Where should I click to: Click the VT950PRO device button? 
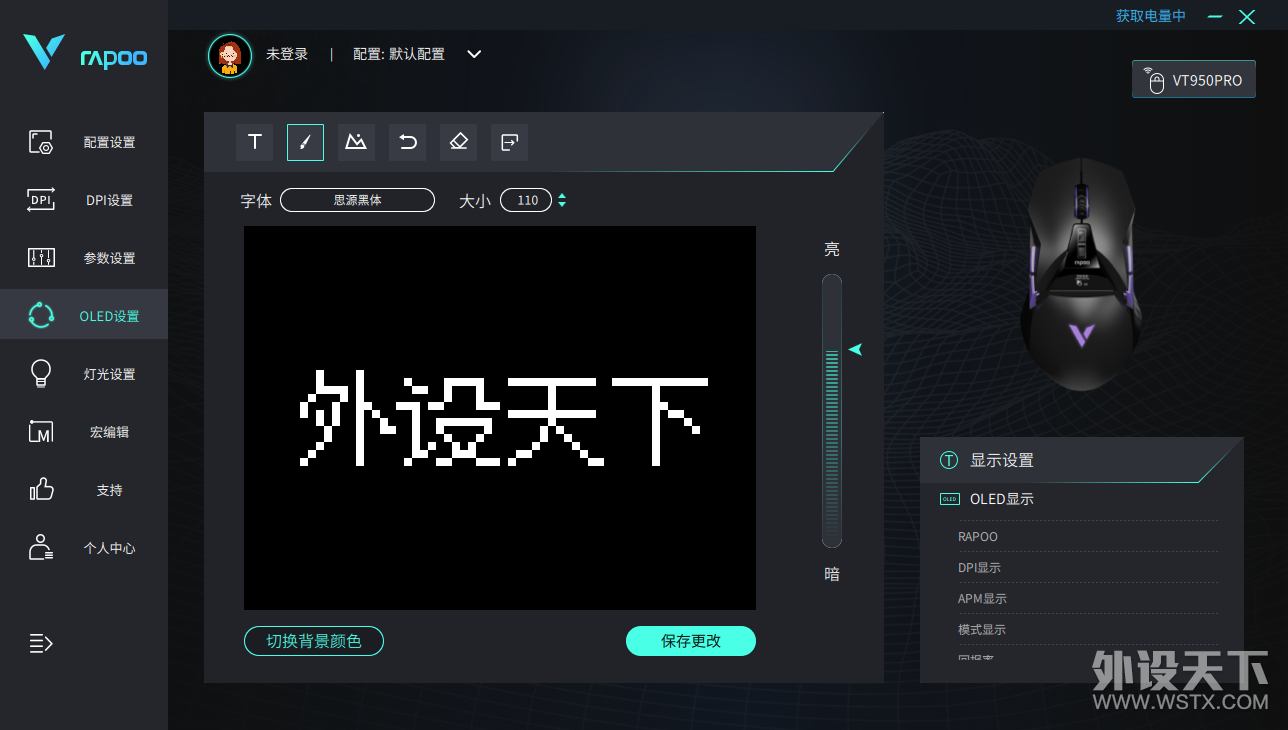(1194, 80)
